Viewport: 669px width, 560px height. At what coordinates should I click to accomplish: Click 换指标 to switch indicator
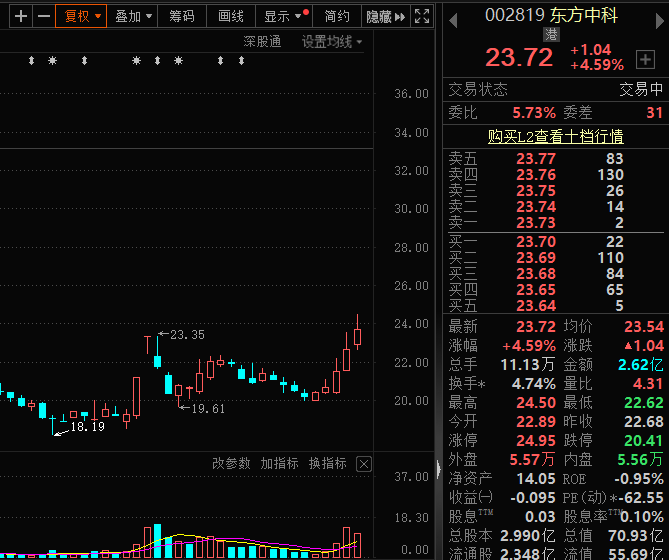327,464
